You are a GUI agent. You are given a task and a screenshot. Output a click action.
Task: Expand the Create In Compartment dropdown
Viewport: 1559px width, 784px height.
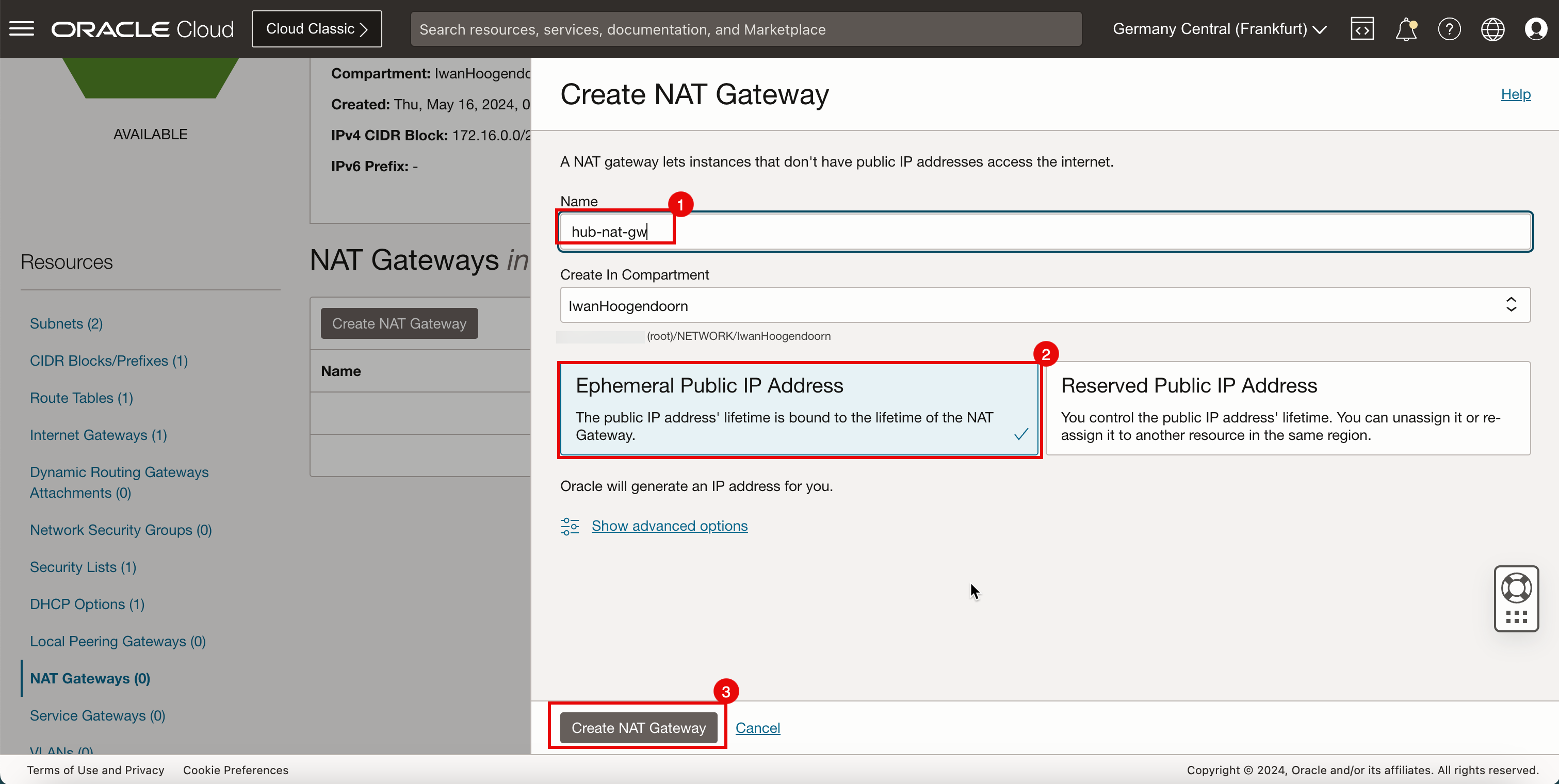point(1515,305)
